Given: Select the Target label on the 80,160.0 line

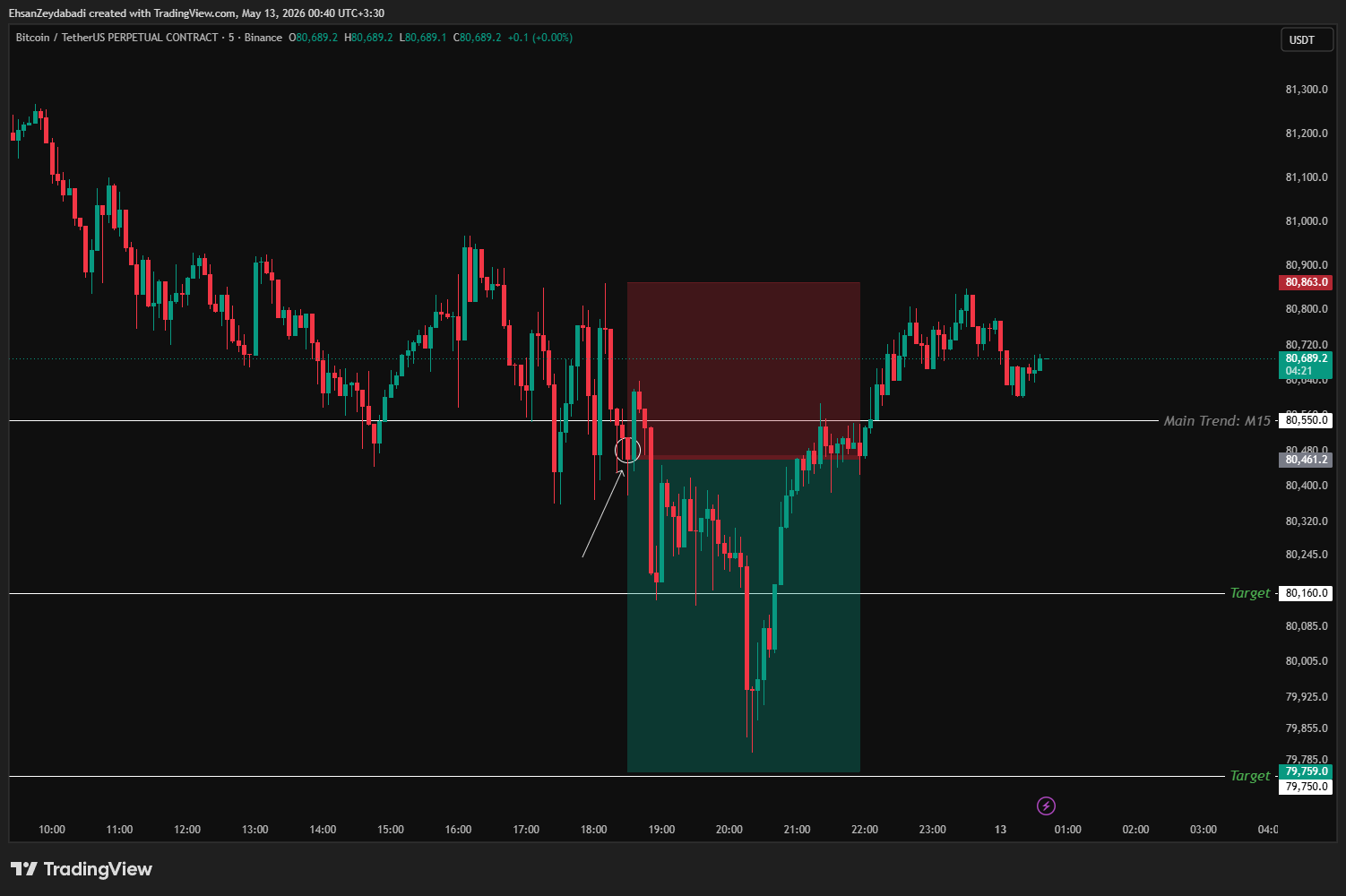Looking at the screenshot, I should point(1250,593).
